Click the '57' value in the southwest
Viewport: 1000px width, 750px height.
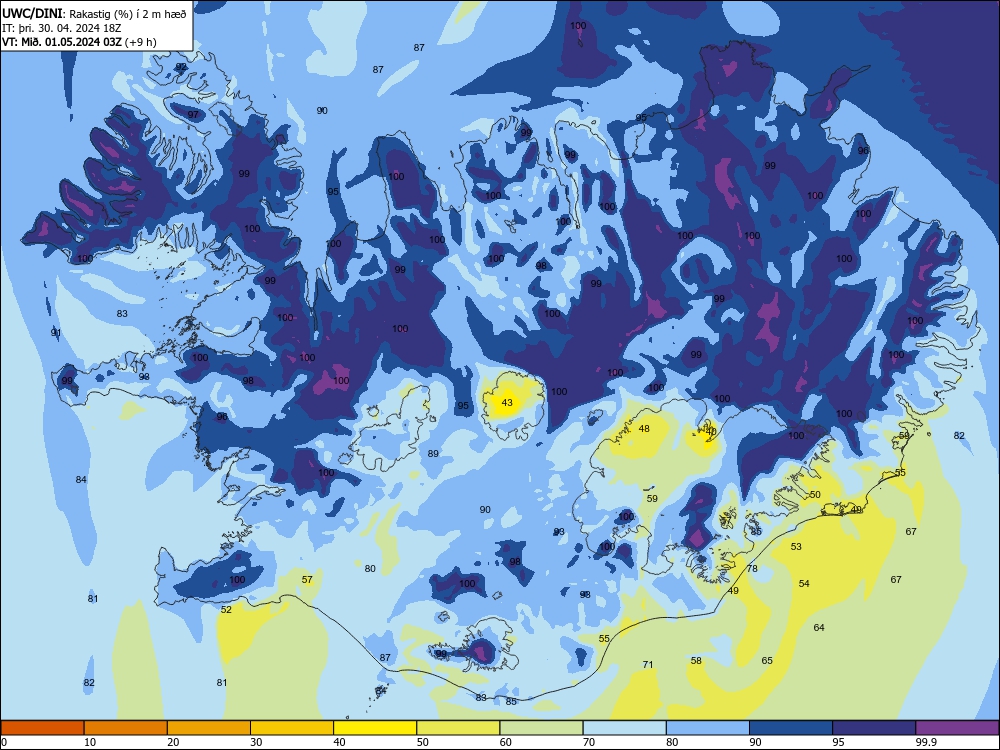point(307,580)
